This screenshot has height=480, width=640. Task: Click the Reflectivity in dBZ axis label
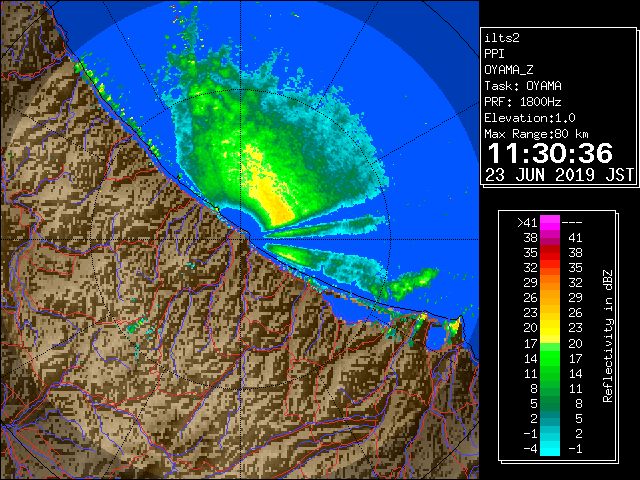[608, 336]
